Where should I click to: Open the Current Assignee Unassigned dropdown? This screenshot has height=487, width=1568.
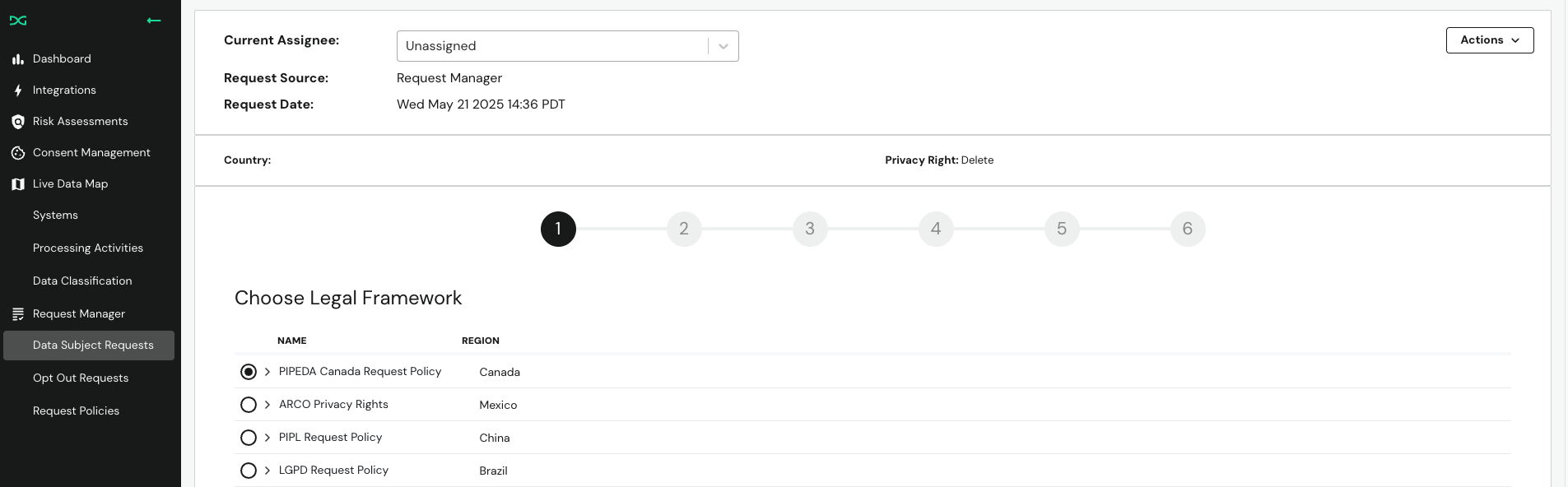[568, 46]
